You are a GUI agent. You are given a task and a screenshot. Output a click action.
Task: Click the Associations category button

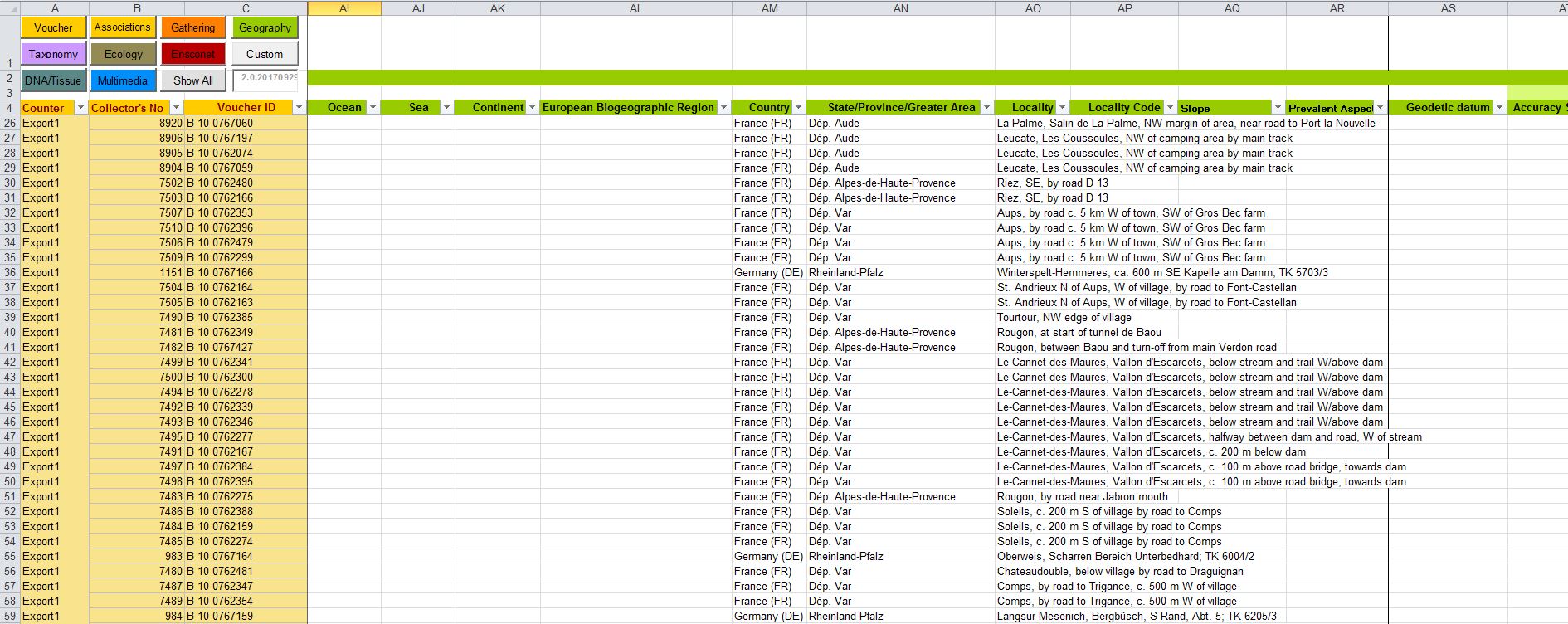click(123, 27)
